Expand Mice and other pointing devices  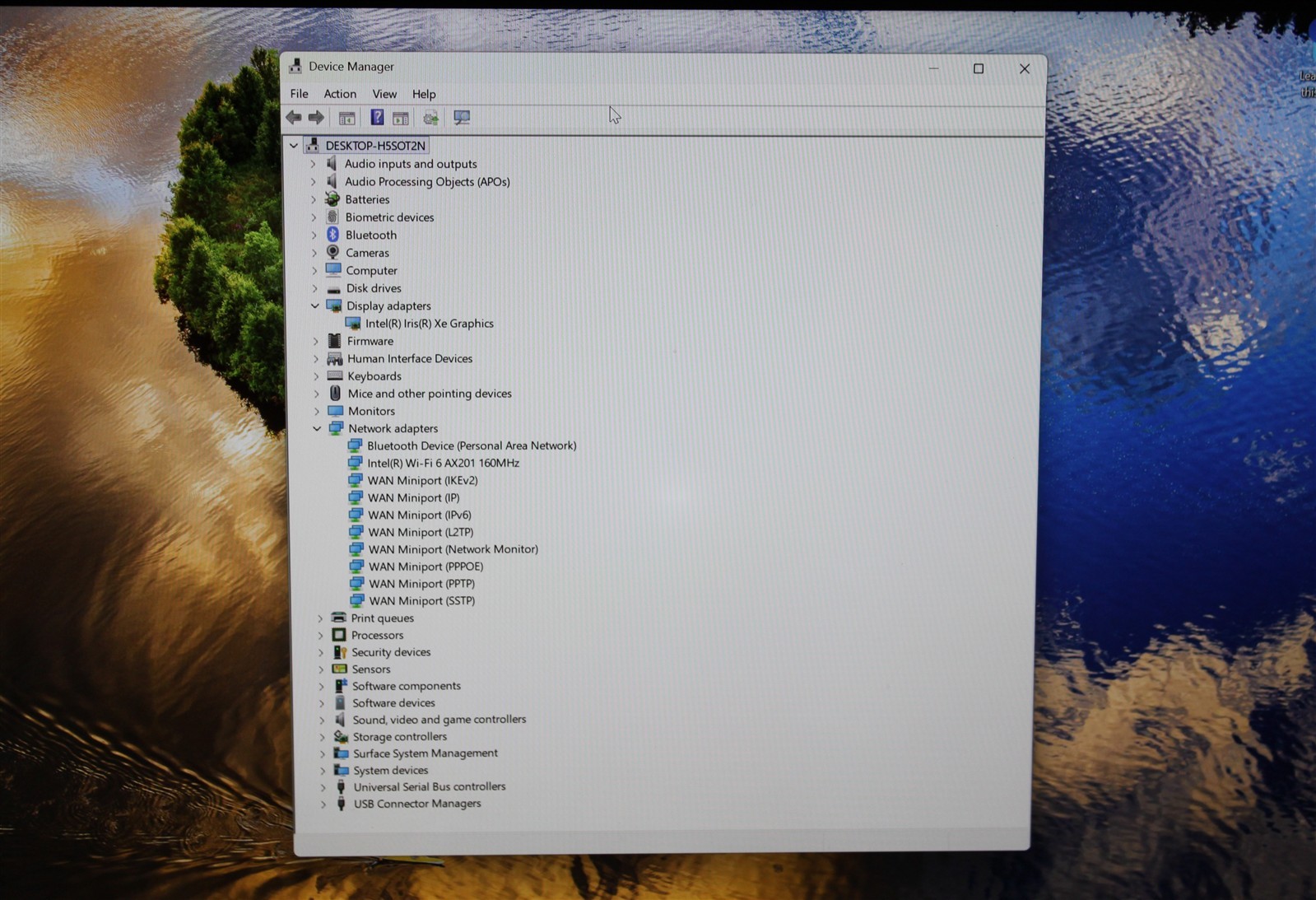pos(316,394)
